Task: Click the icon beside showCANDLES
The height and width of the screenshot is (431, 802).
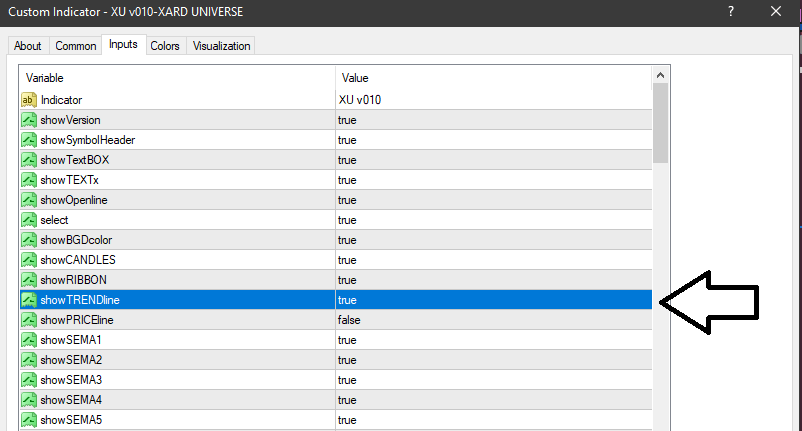Action: point(29,260)
